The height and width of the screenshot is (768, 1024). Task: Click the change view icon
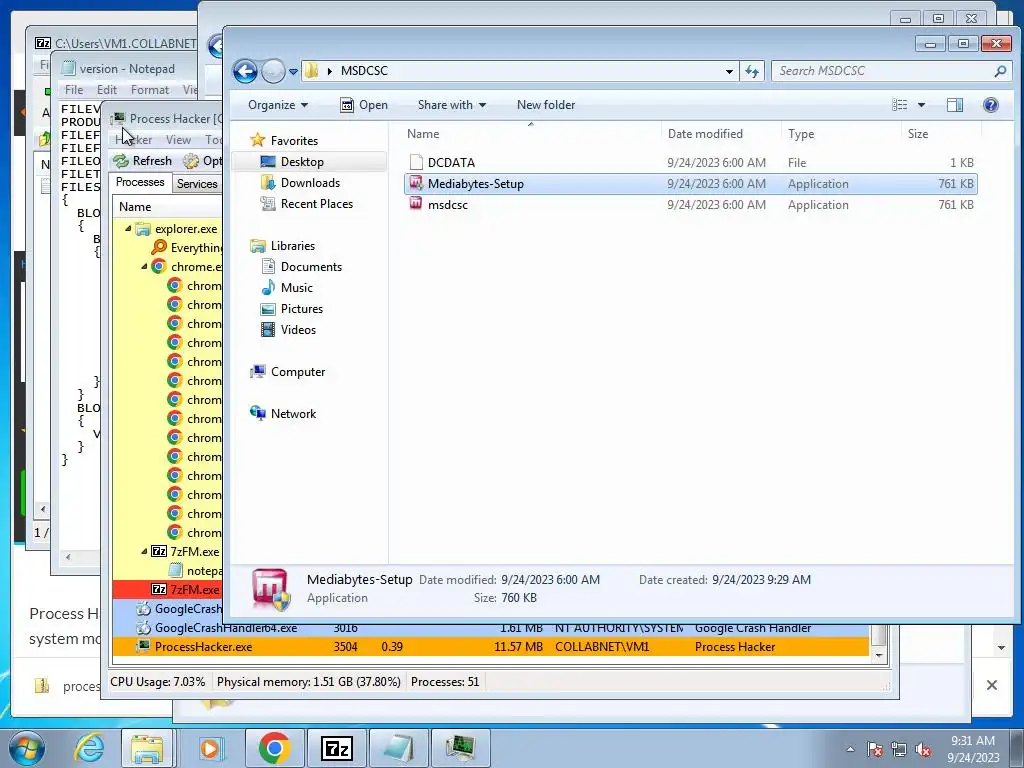[x=899, y=104]
